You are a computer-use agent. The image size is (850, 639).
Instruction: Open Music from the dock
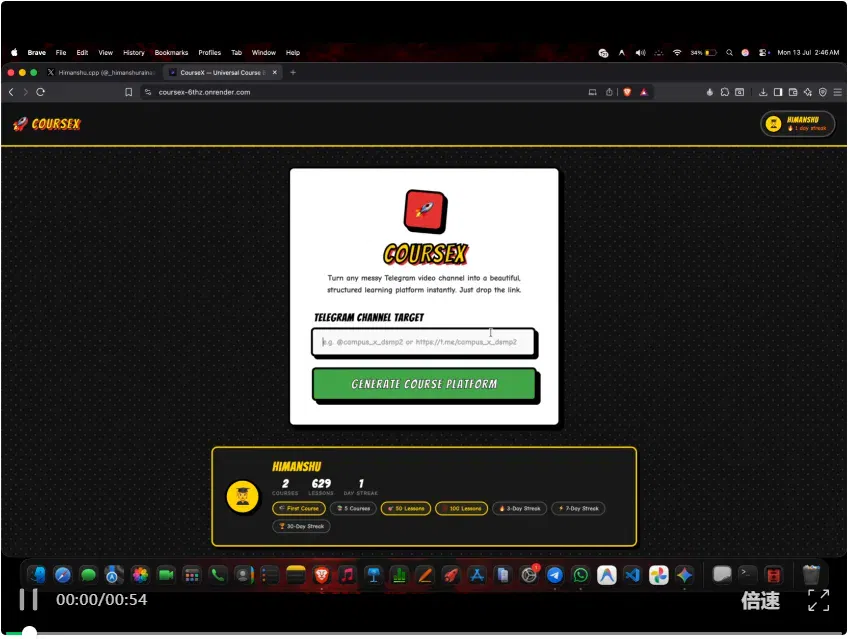click(x=347, y=576)
